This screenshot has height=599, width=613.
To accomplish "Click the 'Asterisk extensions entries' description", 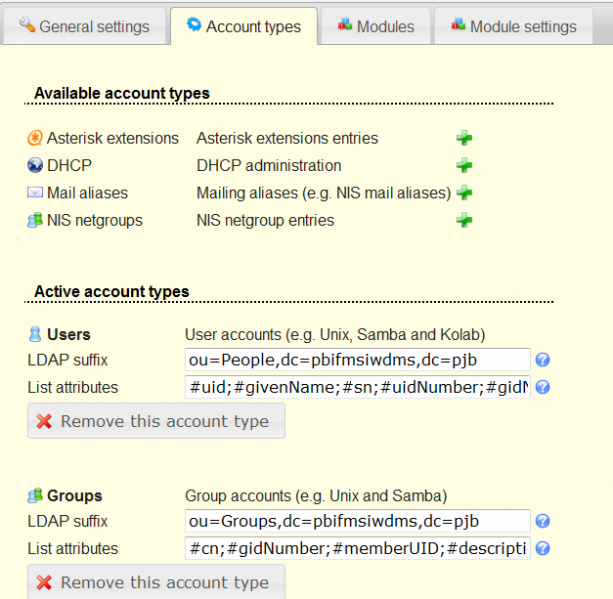I will [x=287, y=138].
